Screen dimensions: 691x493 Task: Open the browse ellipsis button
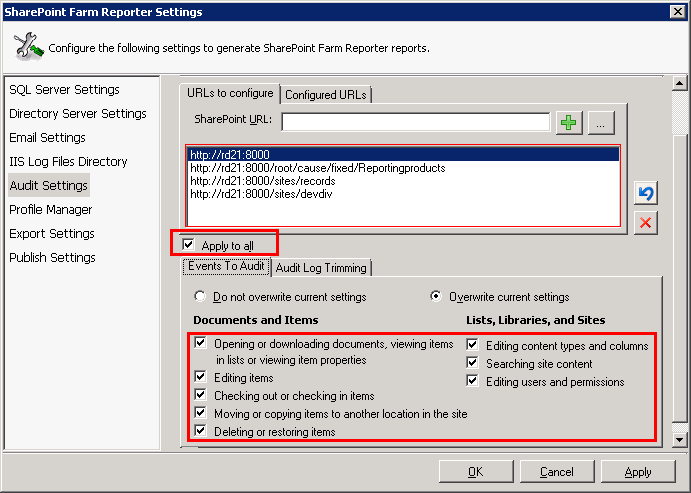click(x=601, y=122)
